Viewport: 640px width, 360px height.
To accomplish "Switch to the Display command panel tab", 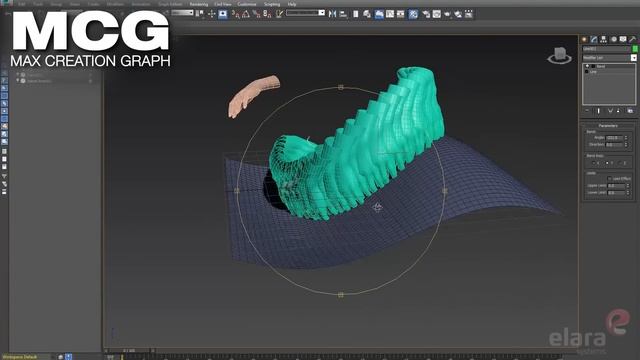I will [x=623, y=39].
